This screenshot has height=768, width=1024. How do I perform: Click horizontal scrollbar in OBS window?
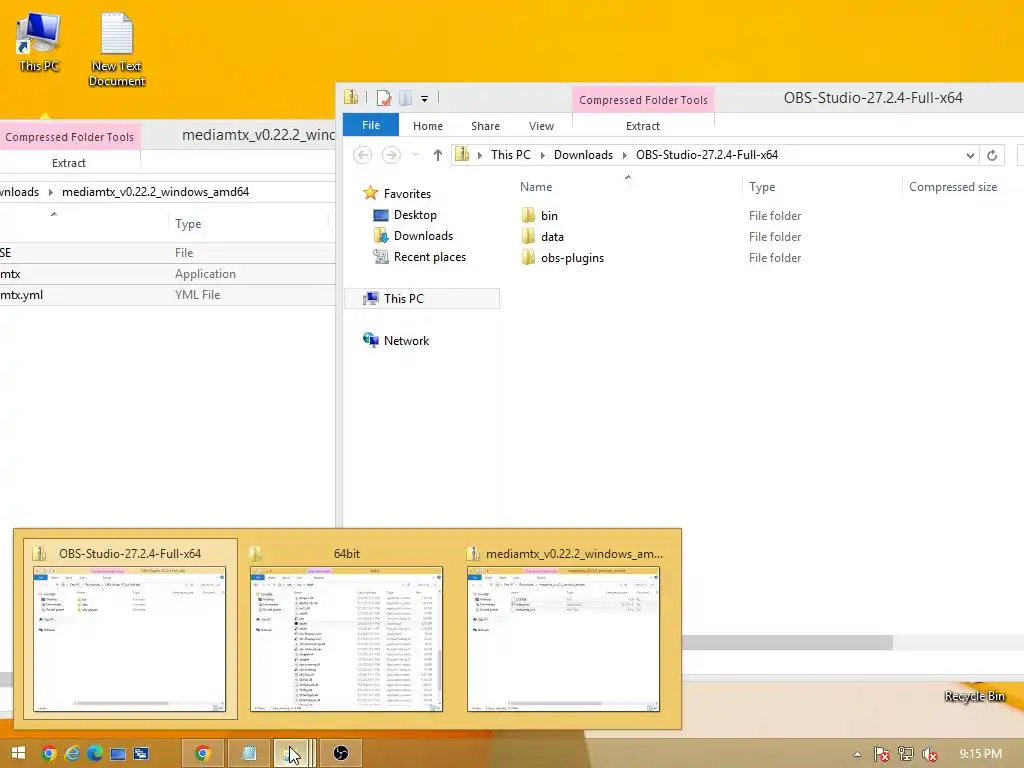tap(787, 643)
